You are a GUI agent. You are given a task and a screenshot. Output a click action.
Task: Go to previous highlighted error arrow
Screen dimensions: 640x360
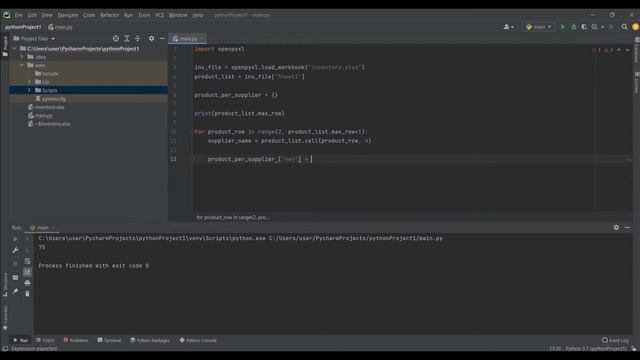619,50
